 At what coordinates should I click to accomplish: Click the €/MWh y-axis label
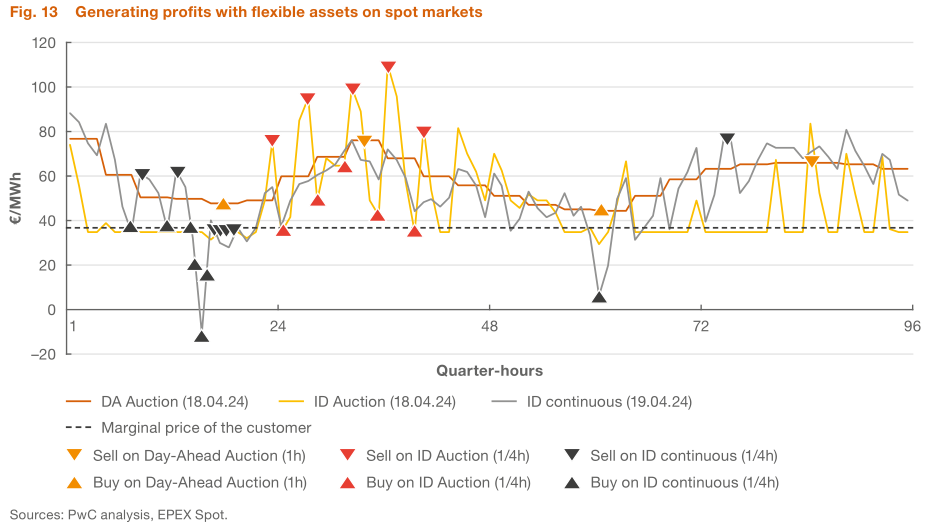[17, 198]
